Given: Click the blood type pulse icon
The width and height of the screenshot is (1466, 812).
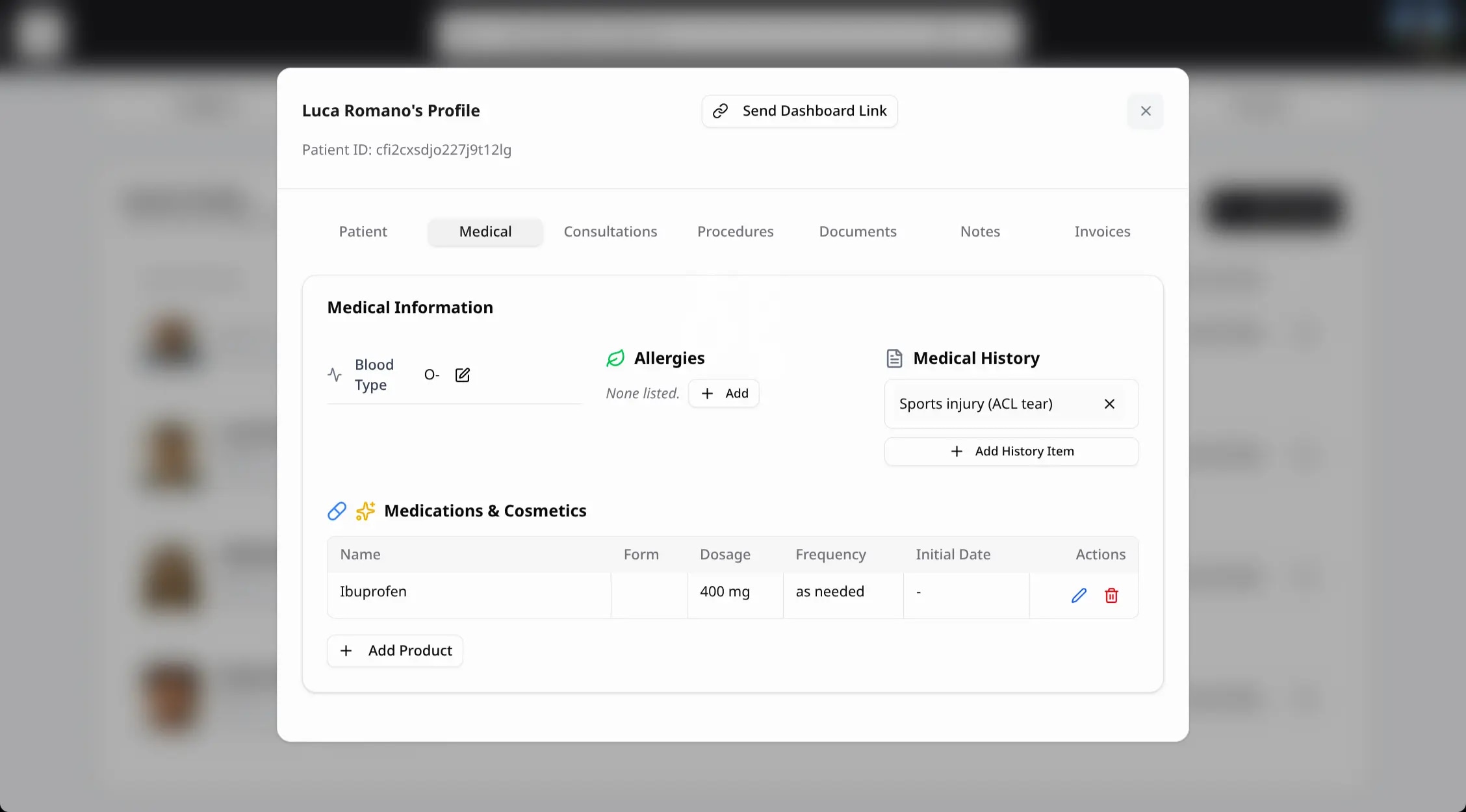Looking at the screenshot, I should point(335,375).
